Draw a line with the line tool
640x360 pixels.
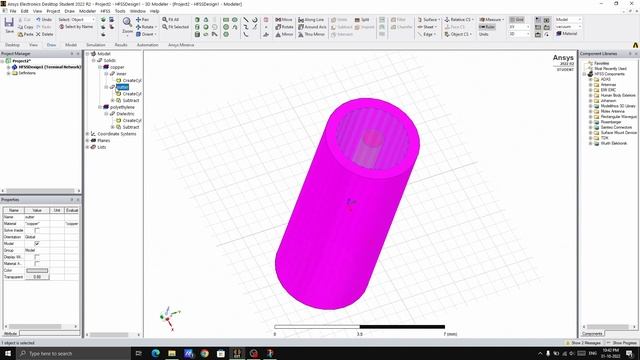246,20
